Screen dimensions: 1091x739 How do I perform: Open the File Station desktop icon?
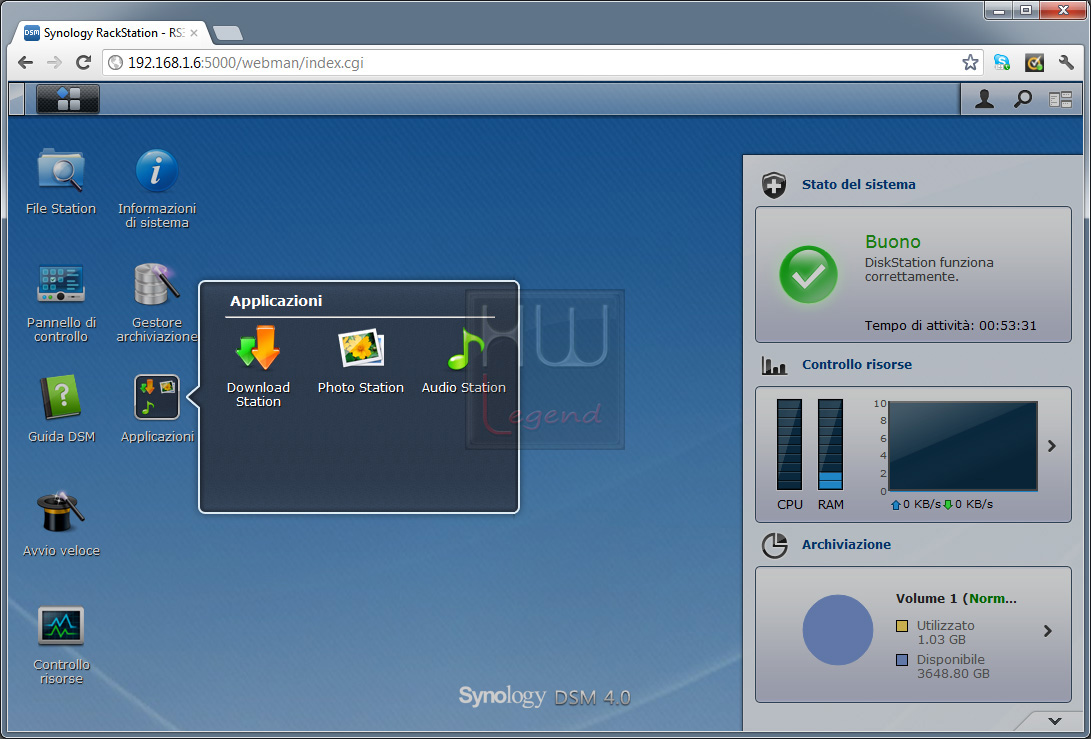[x=61, y=170]
